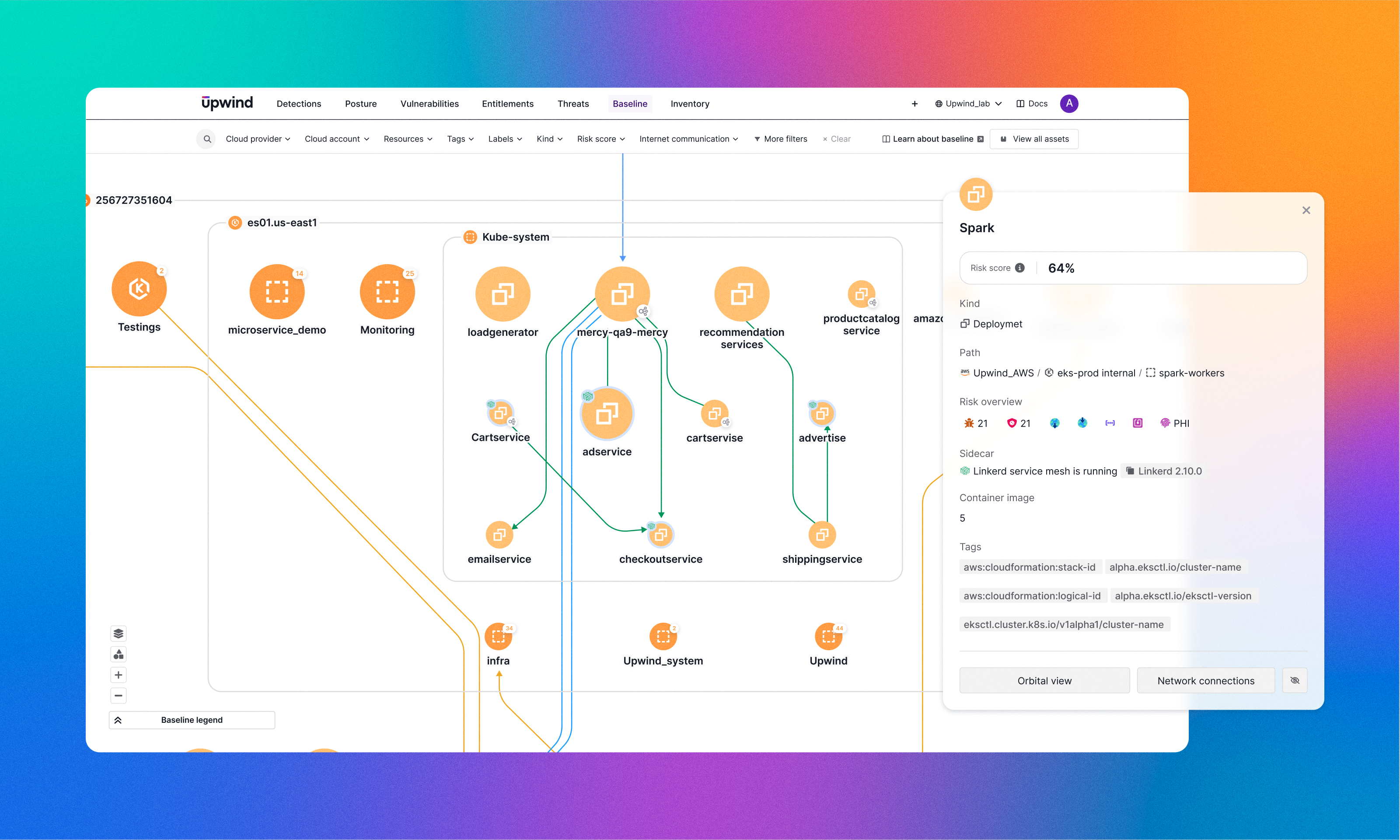The image size is (1400, 840).
Task: Switch to the Vulnerabilities tab
Action: [x=429, y=104]
